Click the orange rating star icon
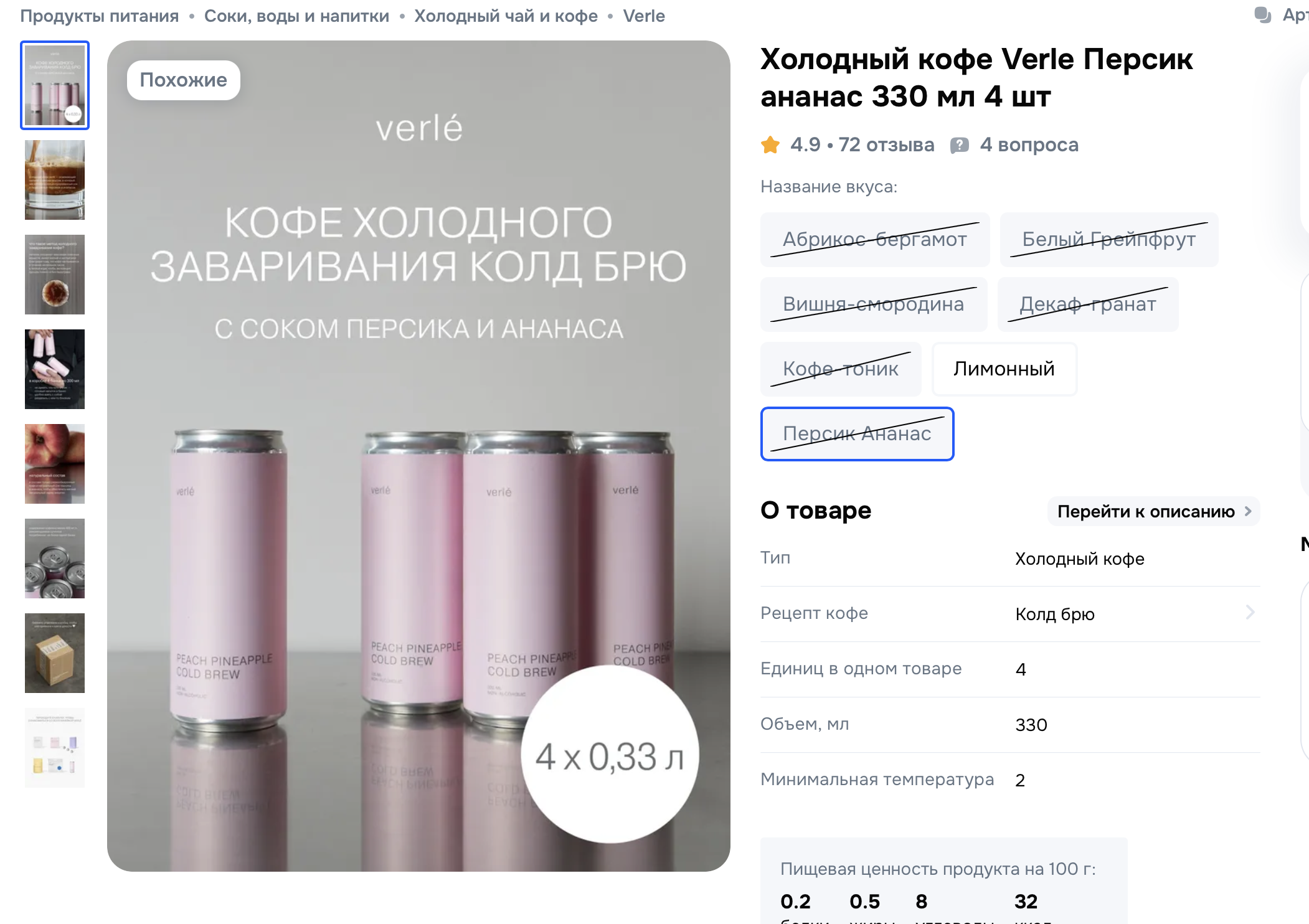Image resolution: width=1309 pixels, height=924 pixels. click(770, 144)
